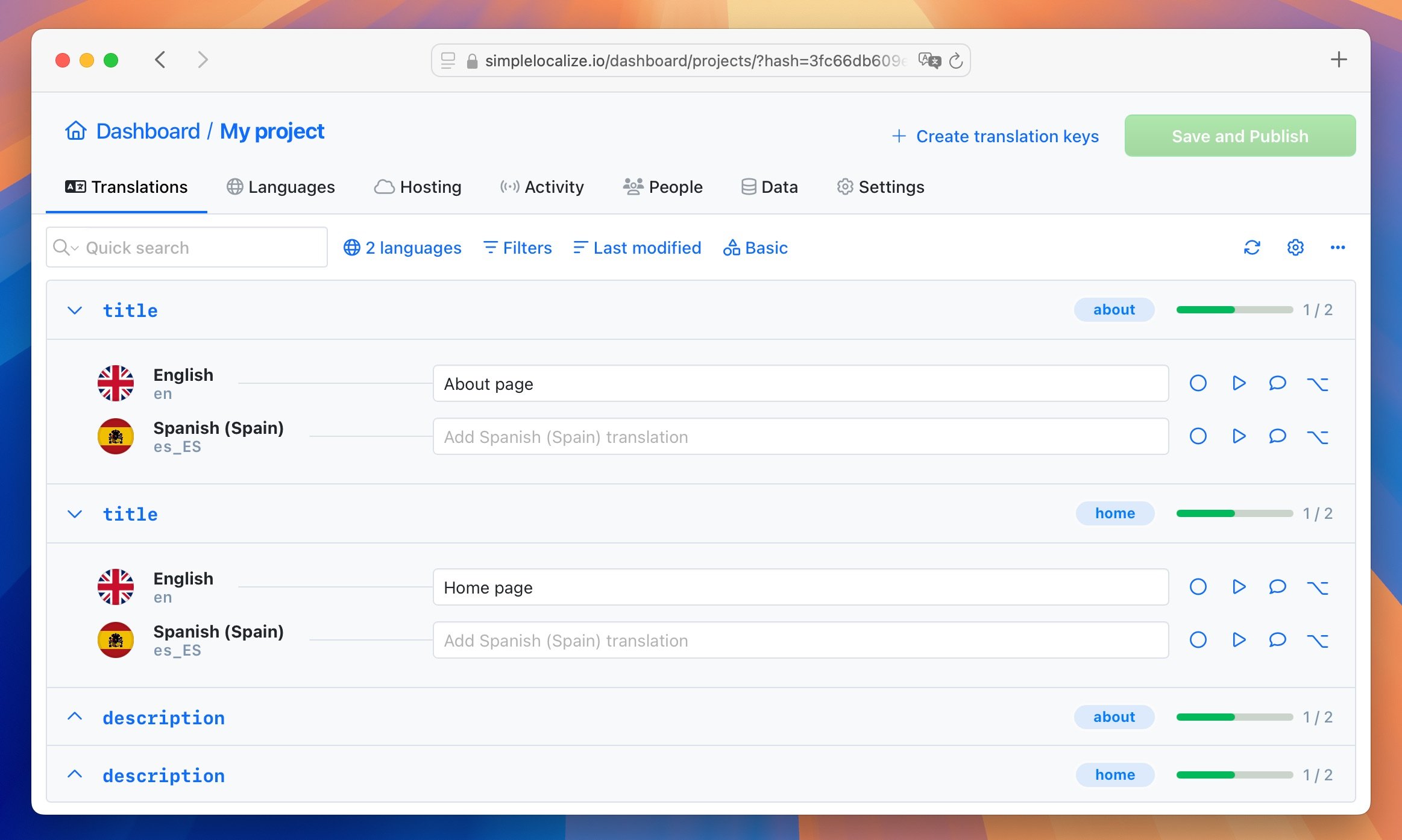Open the editor settings gear icon
Viewport: 1402px width, 840px height.
point(1295,248)
